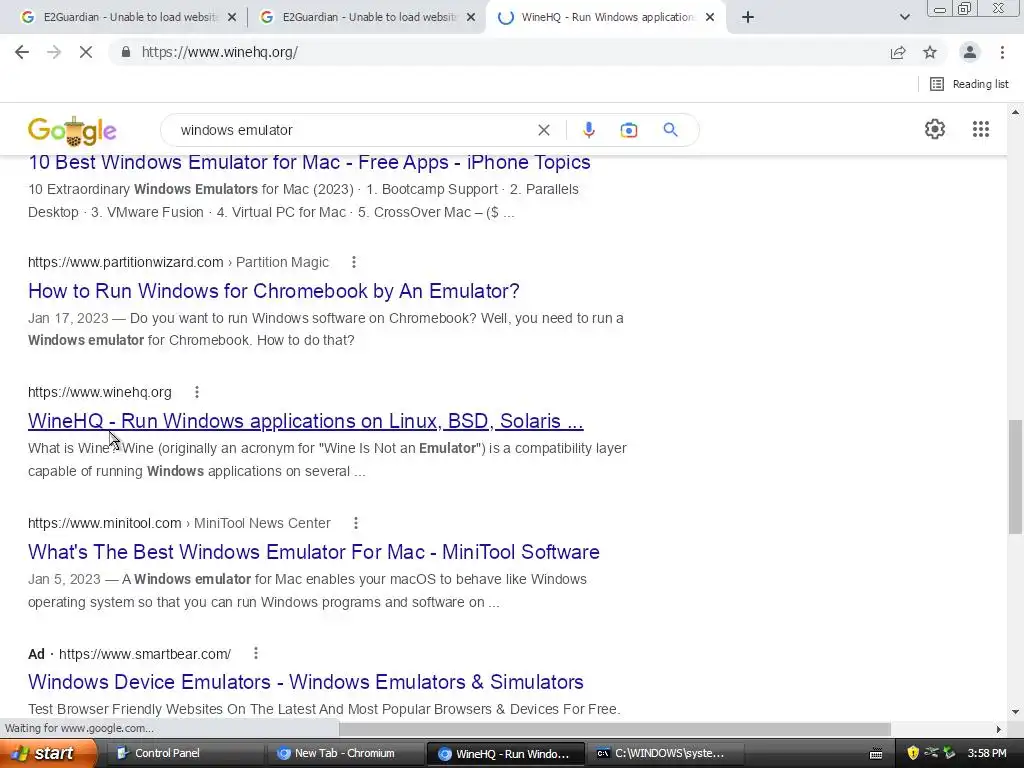
Task: Start voice search with microphone icon
Action: click(x=589, y=130)
